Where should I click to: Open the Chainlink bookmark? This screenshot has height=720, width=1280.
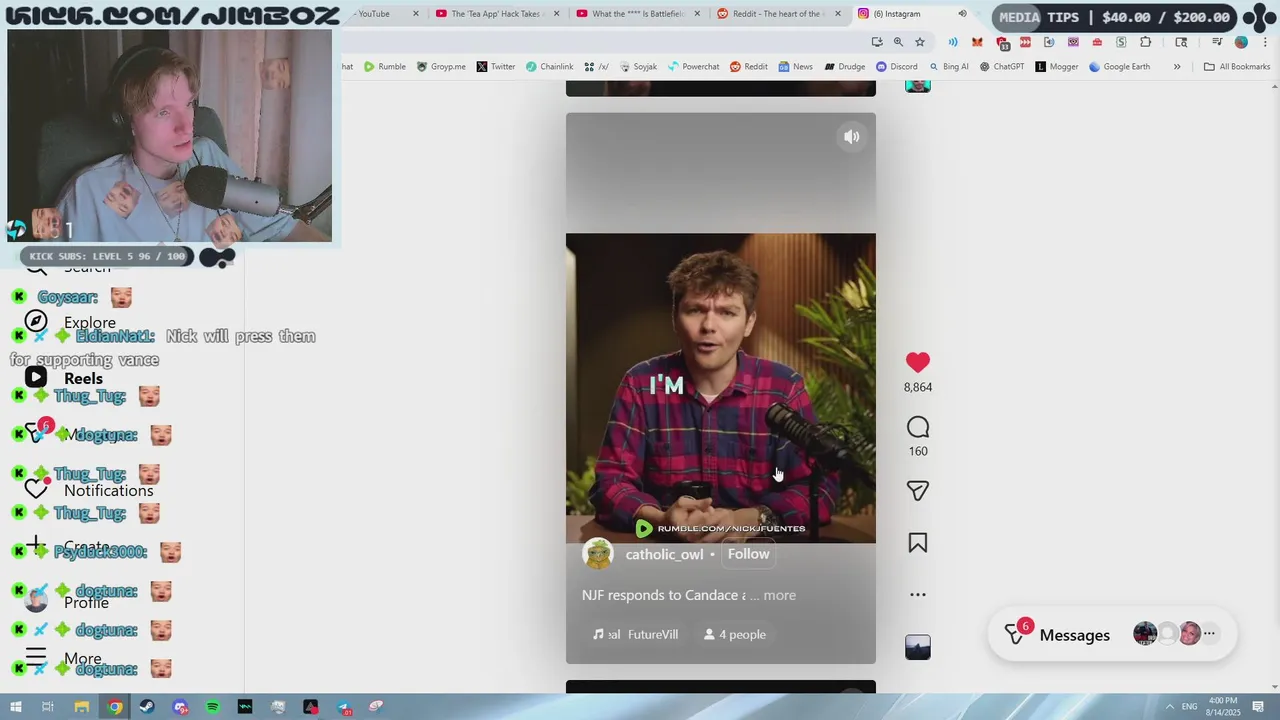pyautogui.click(x=549, y=67)
